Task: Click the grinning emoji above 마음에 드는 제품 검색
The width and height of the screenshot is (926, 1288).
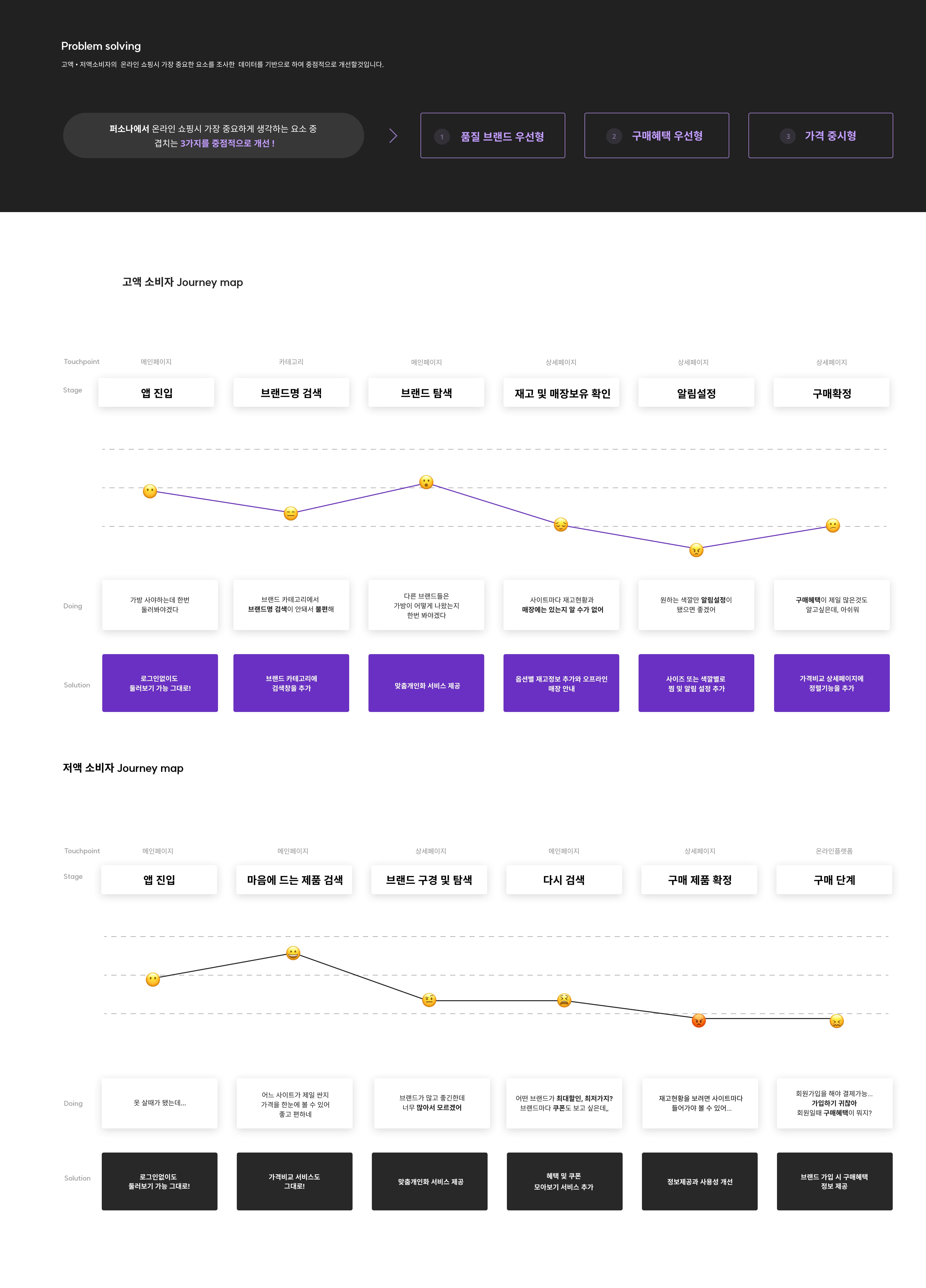Action: coord(293,953)
